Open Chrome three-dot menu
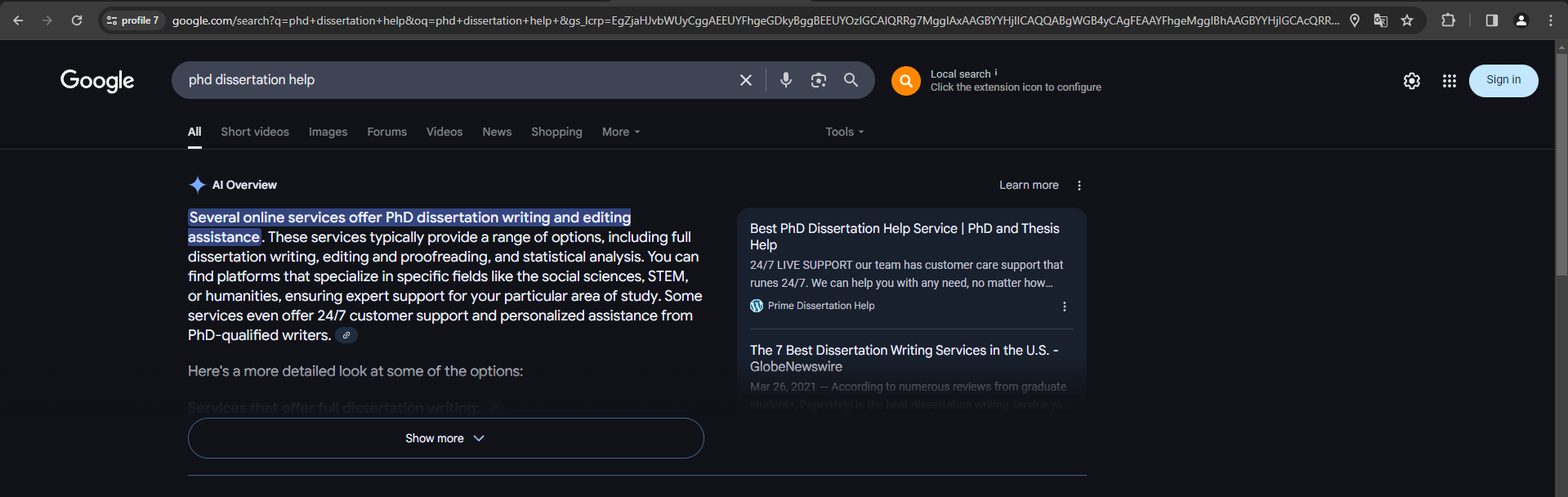The width and height of the screenshot is (1568, 497). pos(1551,20)
